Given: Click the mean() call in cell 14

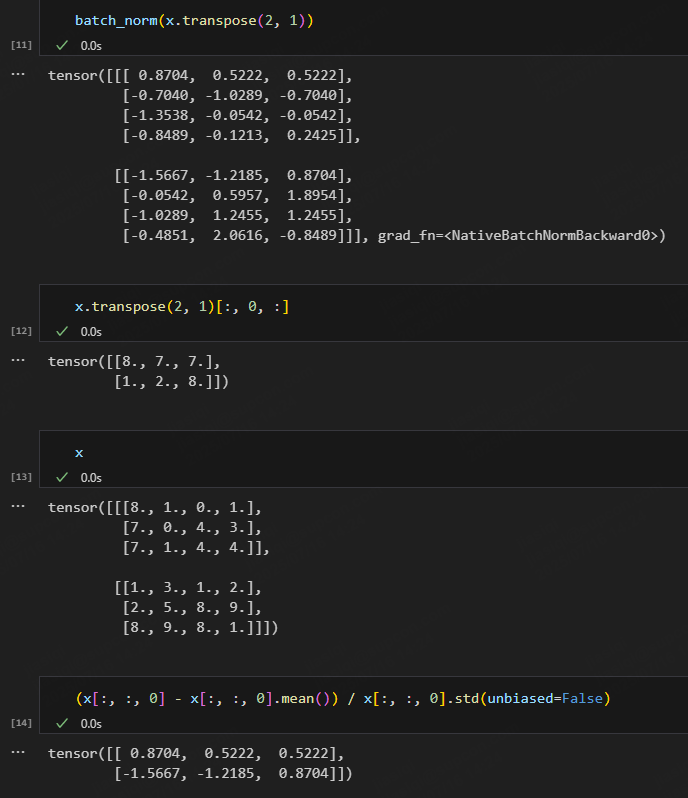Looking at the screenshot, I should pyautogui.click(x=305, y=698).
